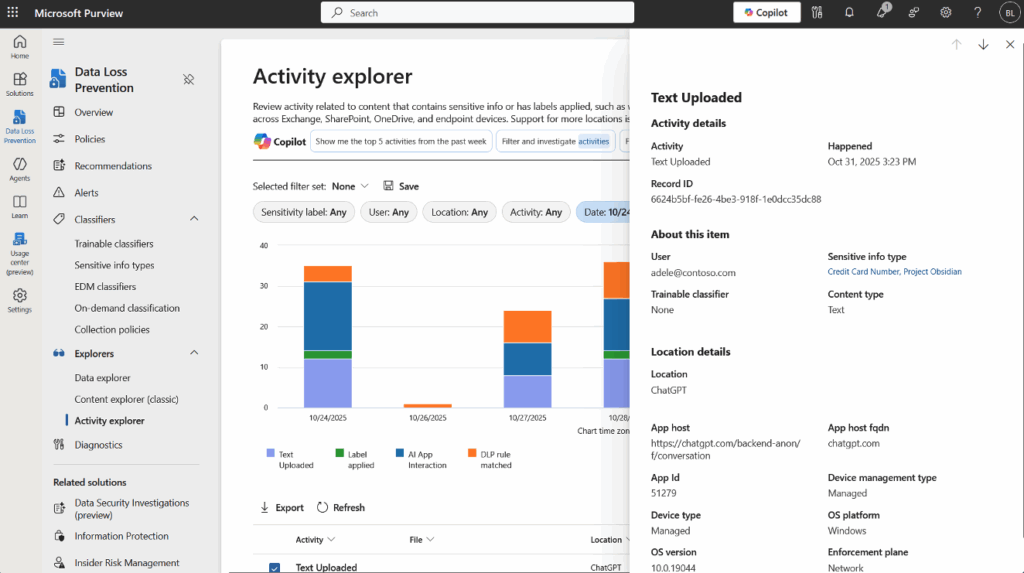Unpin the Data Loss Prevention solution
Image resolution: width=1024 pixels, height=573 pixels.
click(189, 80)
